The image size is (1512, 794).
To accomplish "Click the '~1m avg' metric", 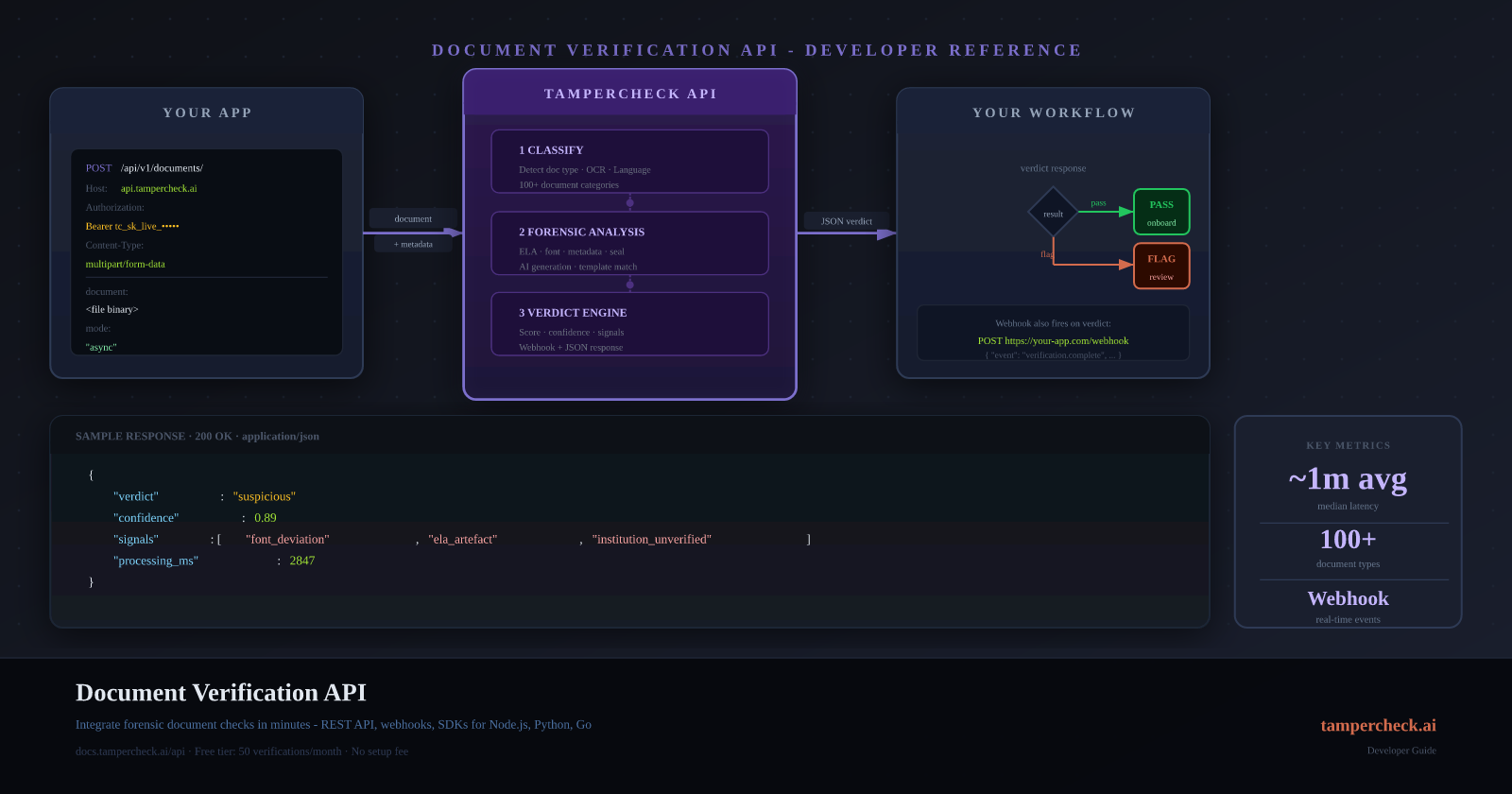I will [x=1348, y=479].
